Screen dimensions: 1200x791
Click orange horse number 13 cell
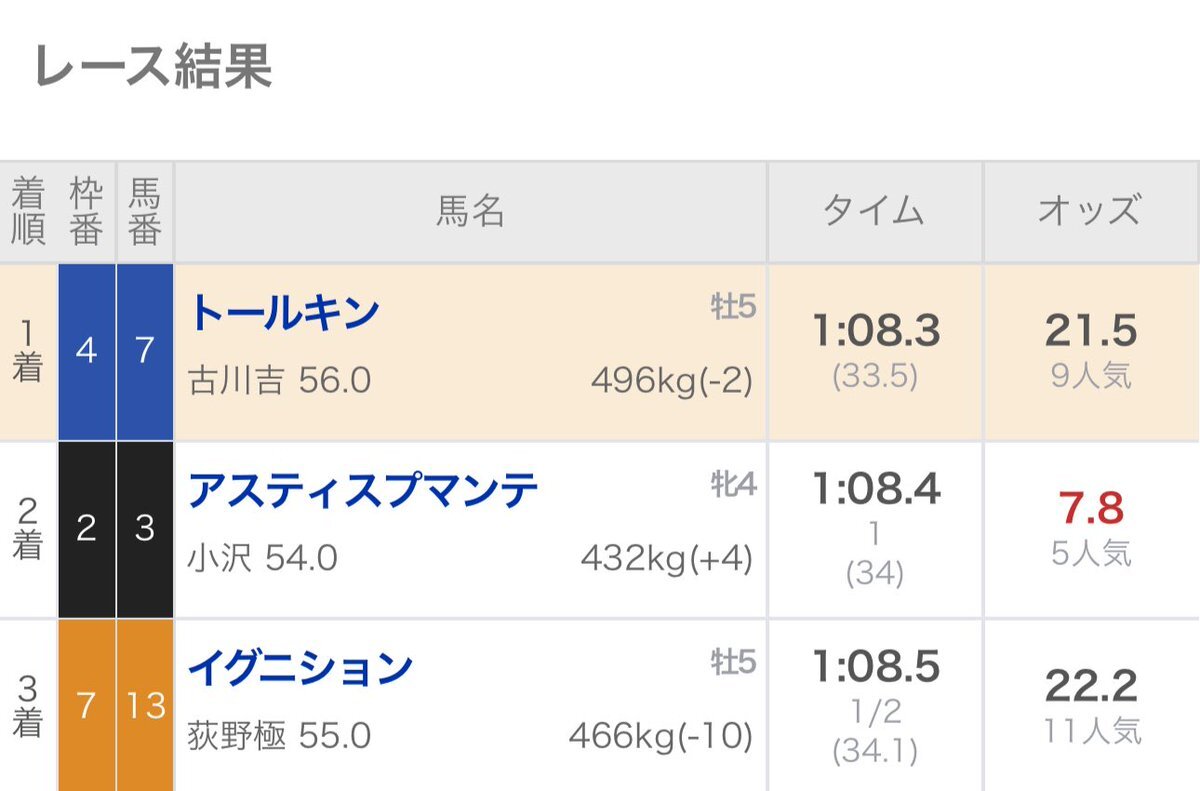tap(145, 706)
